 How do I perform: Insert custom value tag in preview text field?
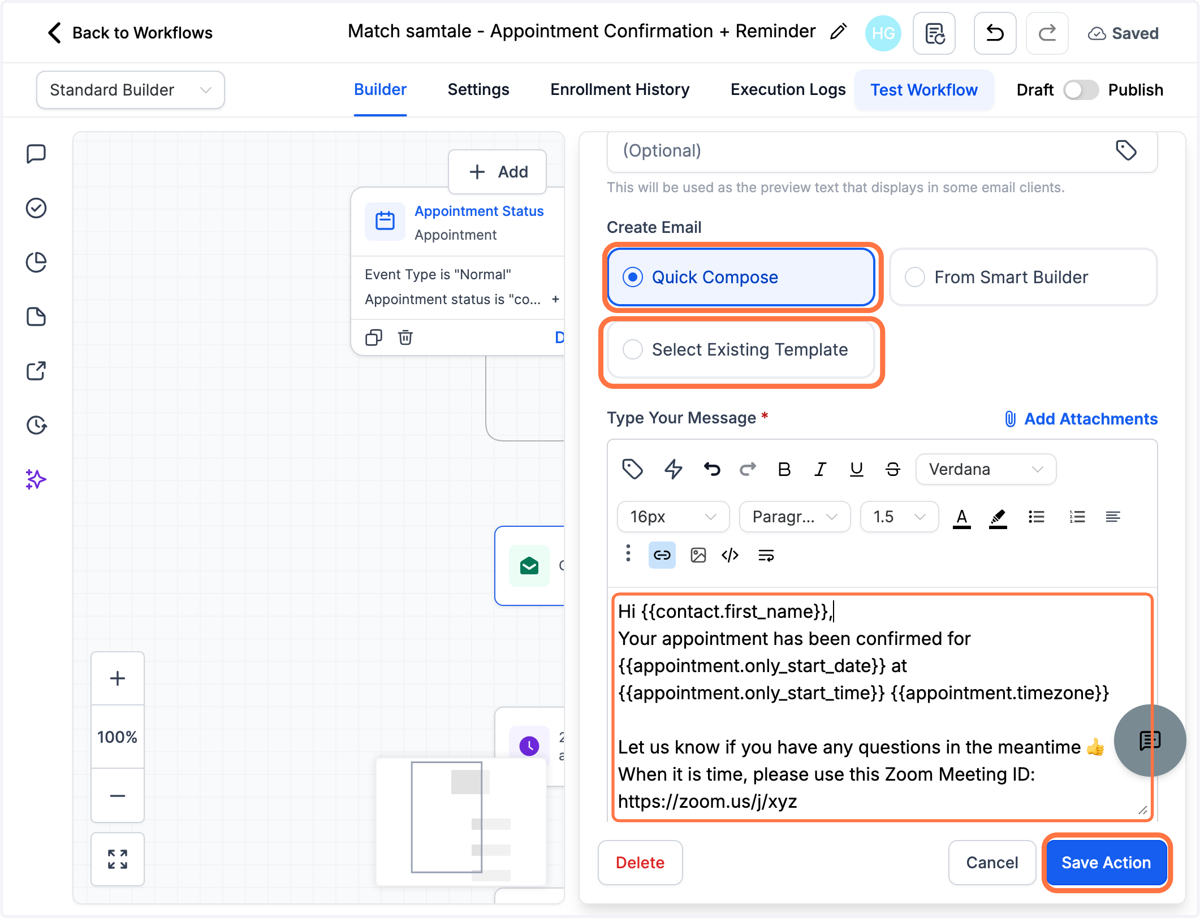point(1126,150)
